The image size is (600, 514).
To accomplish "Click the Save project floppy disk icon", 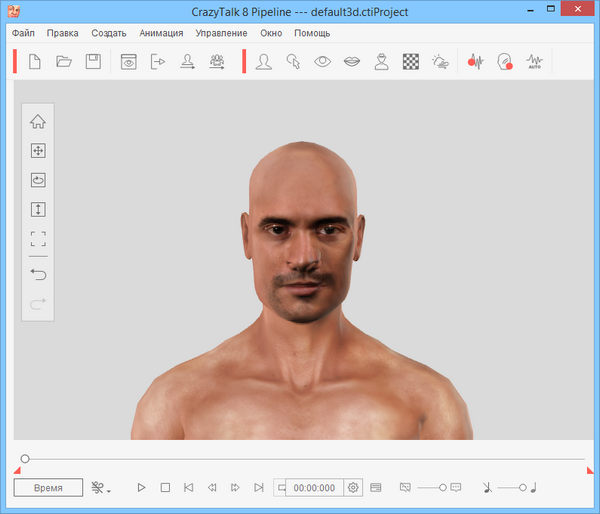I will coord(92,62).
